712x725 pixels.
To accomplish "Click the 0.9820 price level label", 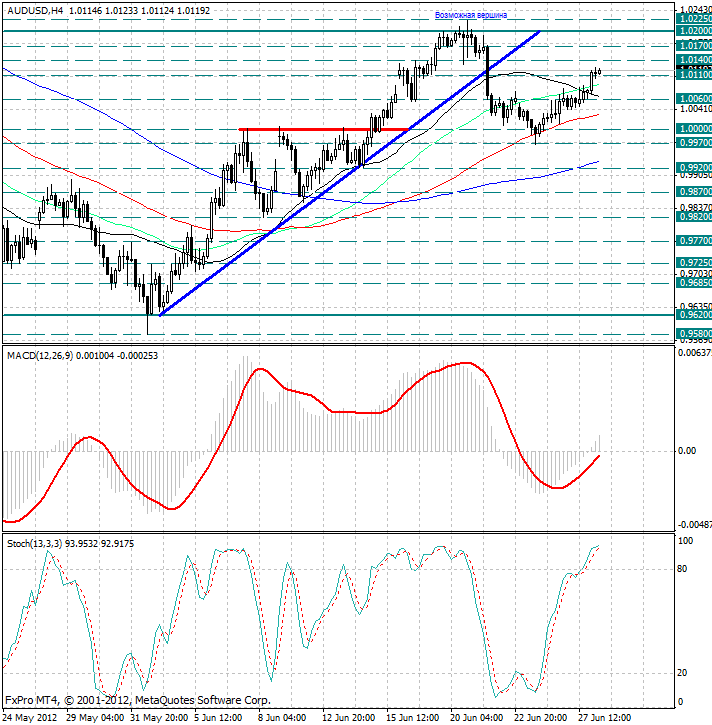I will pyautogui.click(x=694, y=216).
